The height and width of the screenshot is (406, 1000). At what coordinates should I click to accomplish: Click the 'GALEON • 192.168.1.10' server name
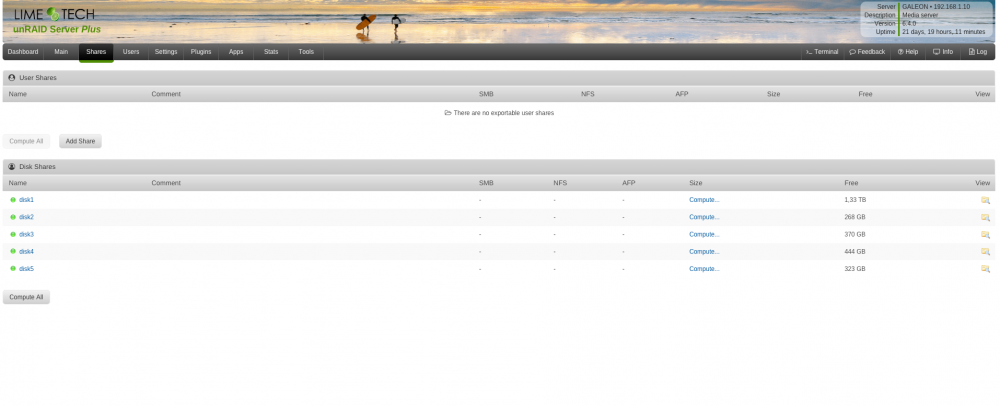(936, 6)
